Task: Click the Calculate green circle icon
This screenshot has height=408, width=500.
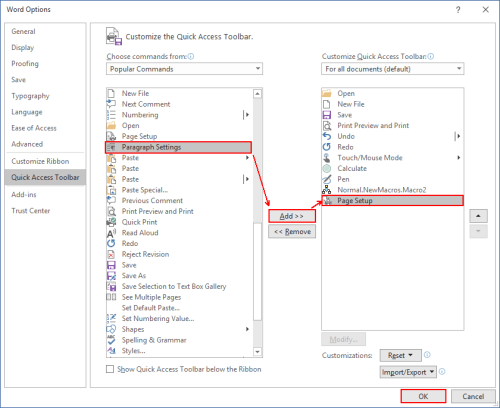Action: click(x=327, y=169)
